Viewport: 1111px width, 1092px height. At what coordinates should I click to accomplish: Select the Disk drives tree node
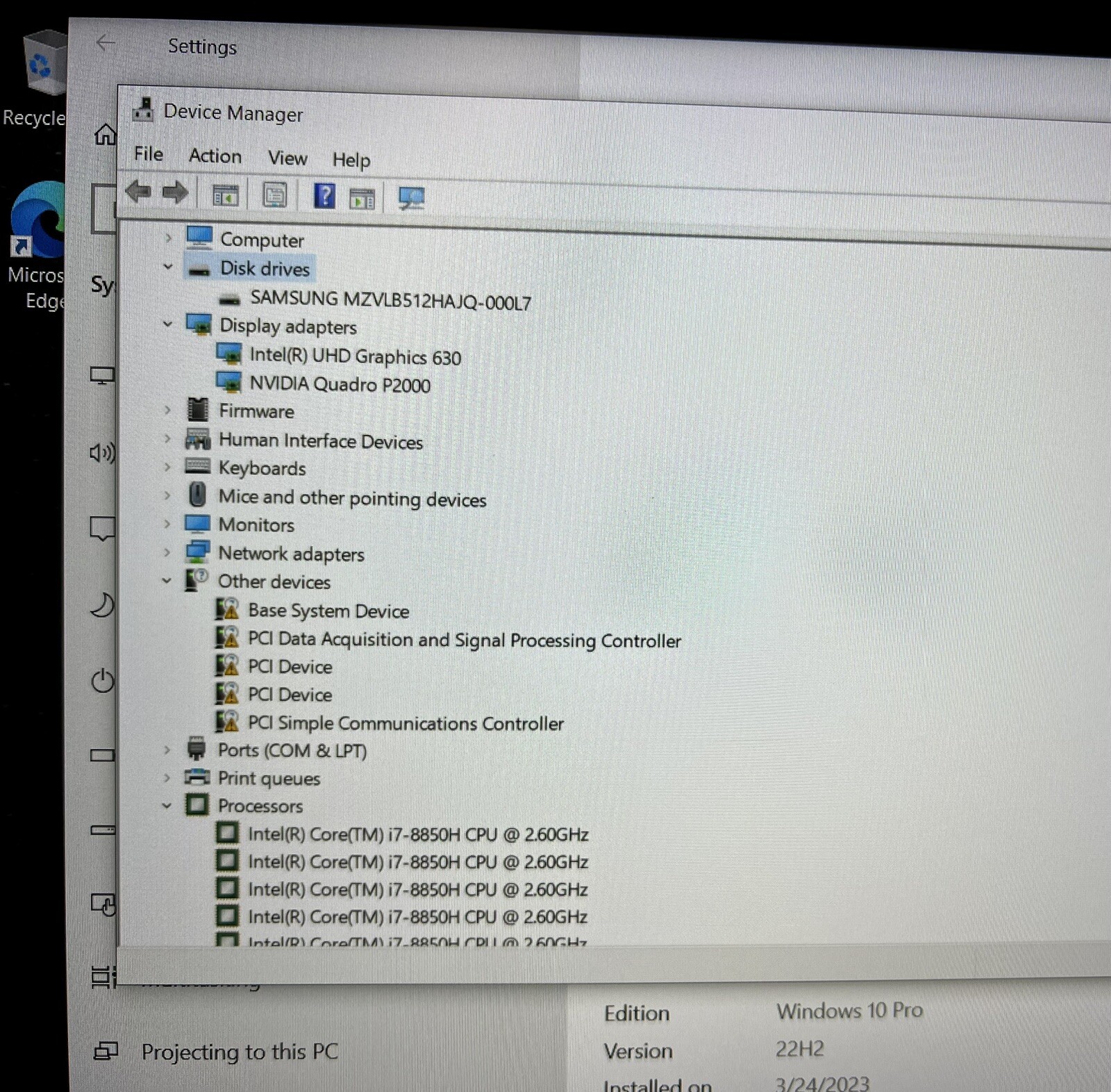(265, 269)
